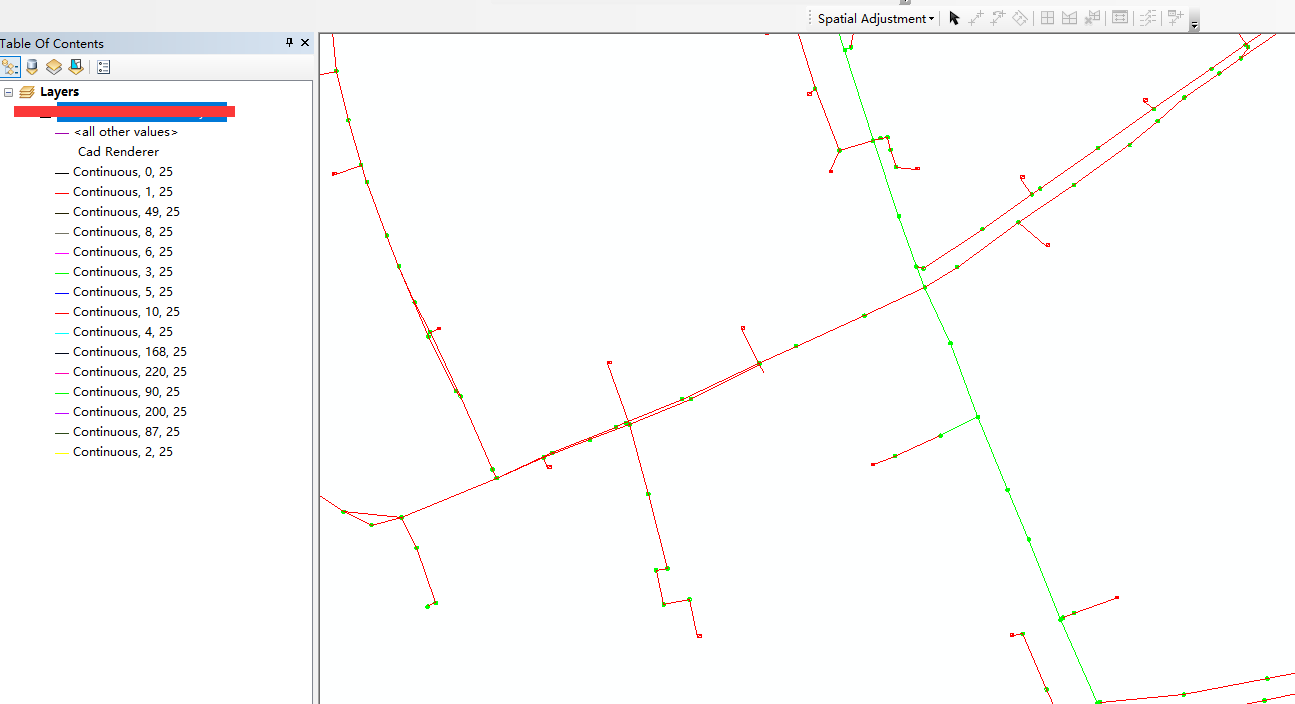The width and height of the screenshot is (1295, 704).
Task: Open Table Of Contents options
Action: pos(104,67)
